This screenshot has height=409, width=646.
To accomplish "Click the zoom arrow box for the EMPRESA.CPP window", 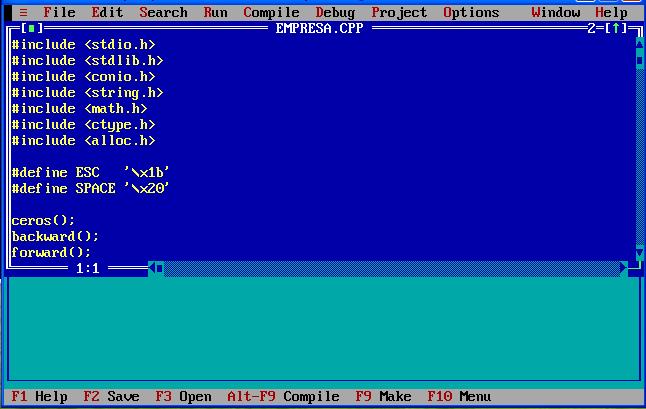I will [x=616, y=28].
